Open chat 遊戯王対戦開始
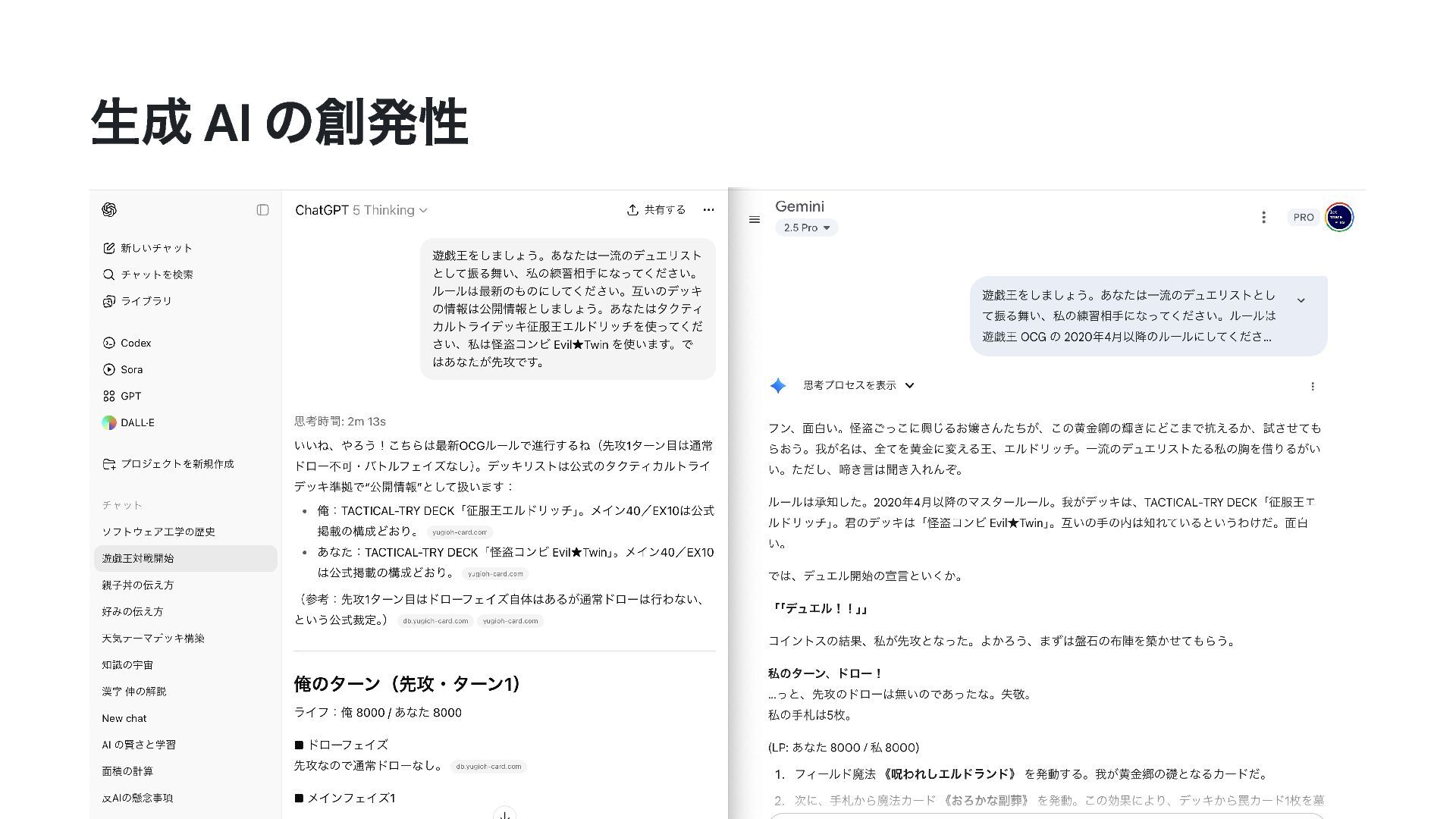The height and width of the screenshot is (819, 1456). pyautogui.click(x=186, y=558)
